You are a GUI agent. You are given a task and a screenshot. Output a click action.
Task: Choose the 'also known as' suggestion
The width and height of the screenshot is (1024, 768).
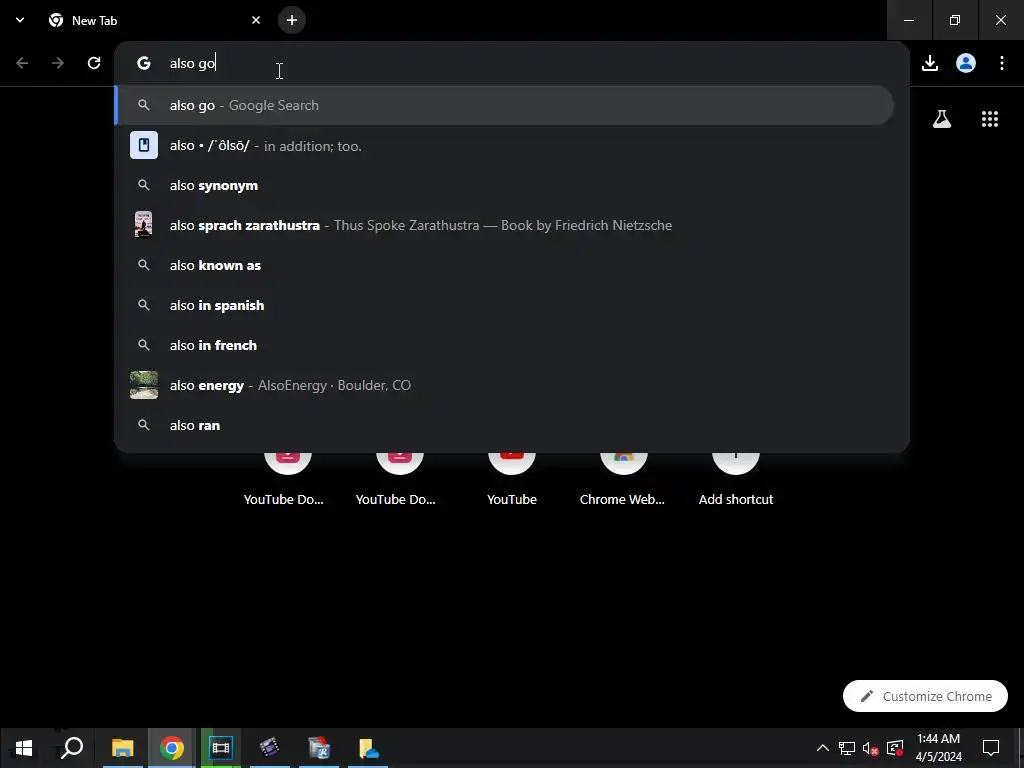point(504,265)
